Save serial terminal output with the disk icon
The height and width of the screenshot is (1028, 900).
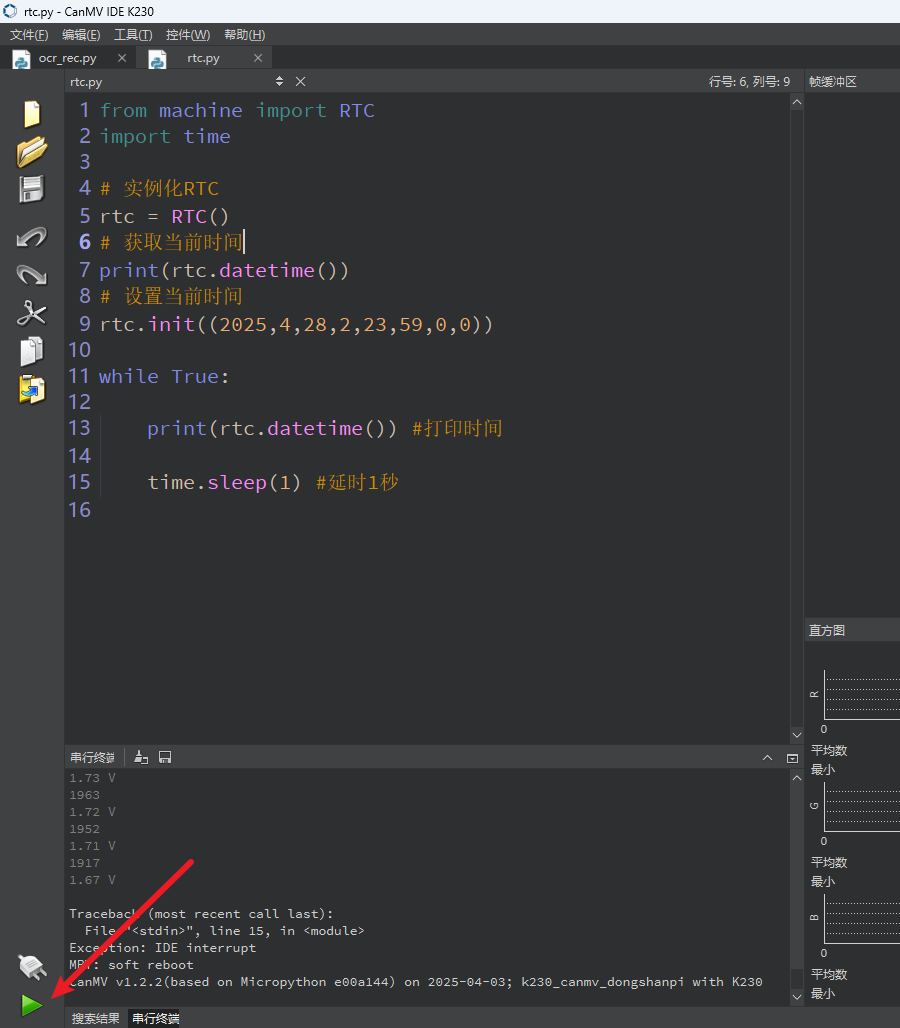pos(165,757)
